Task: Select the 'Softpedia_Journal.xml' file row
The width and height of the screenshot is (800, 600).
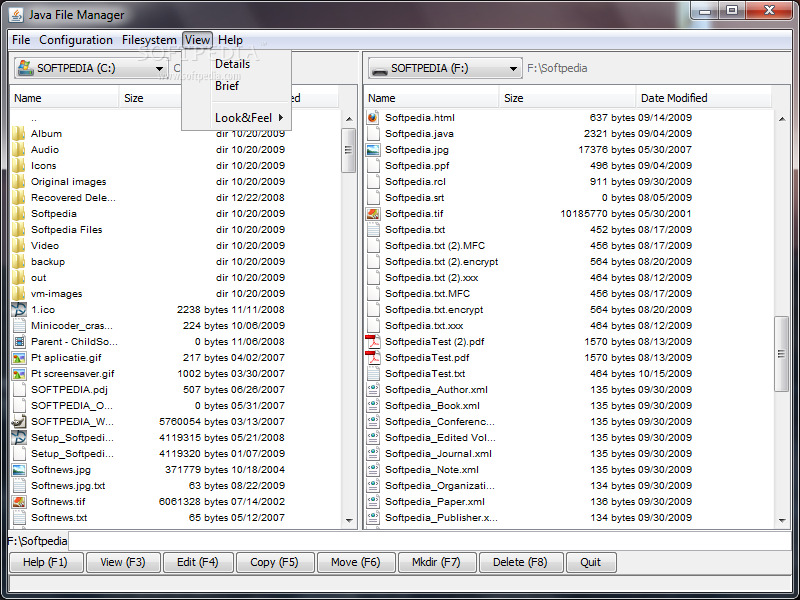Action: point(568,454)
